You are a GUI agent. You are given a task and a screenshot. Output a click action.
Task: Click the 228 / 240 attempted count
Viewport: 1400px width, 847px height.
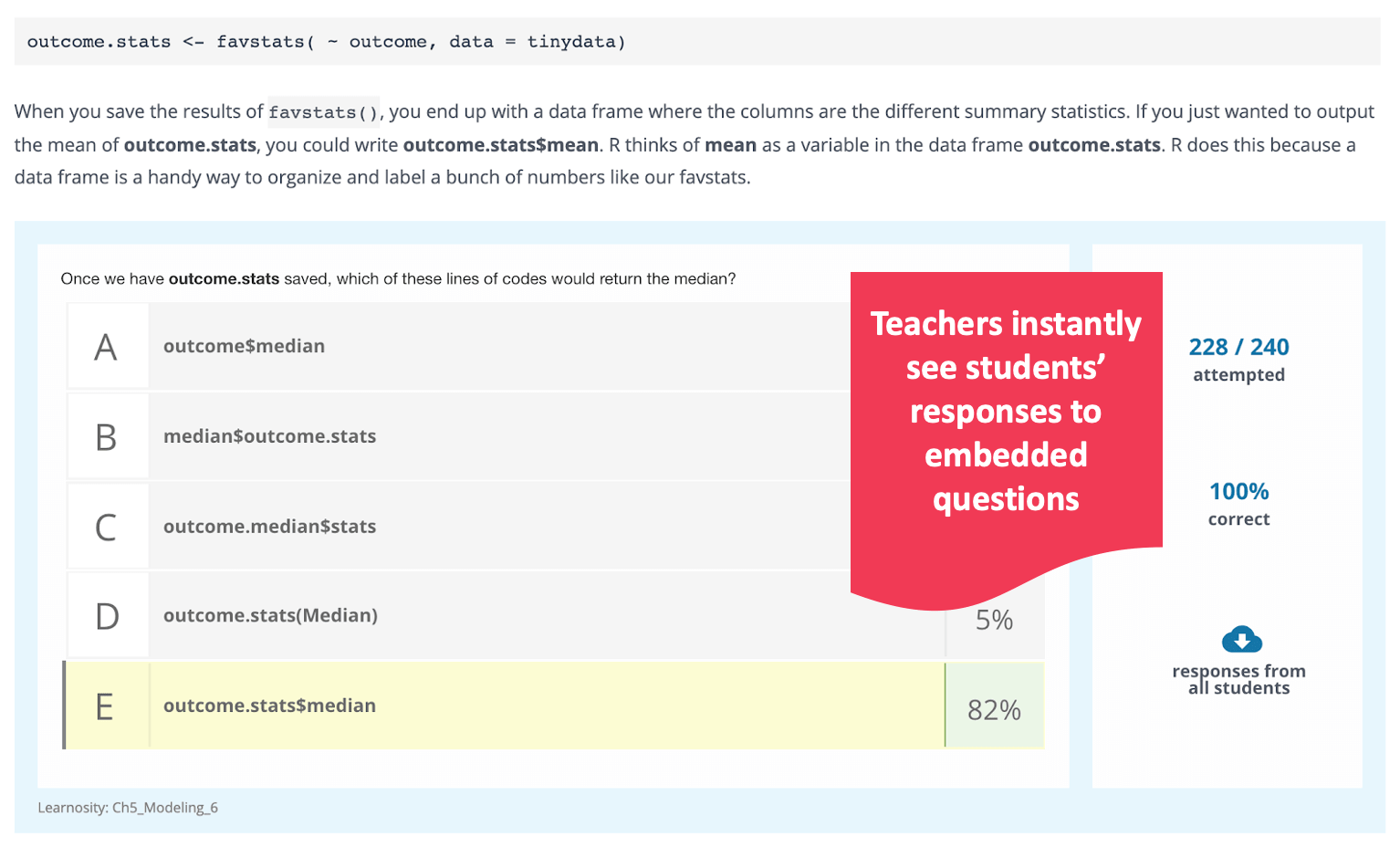[x=1238, y=360]
